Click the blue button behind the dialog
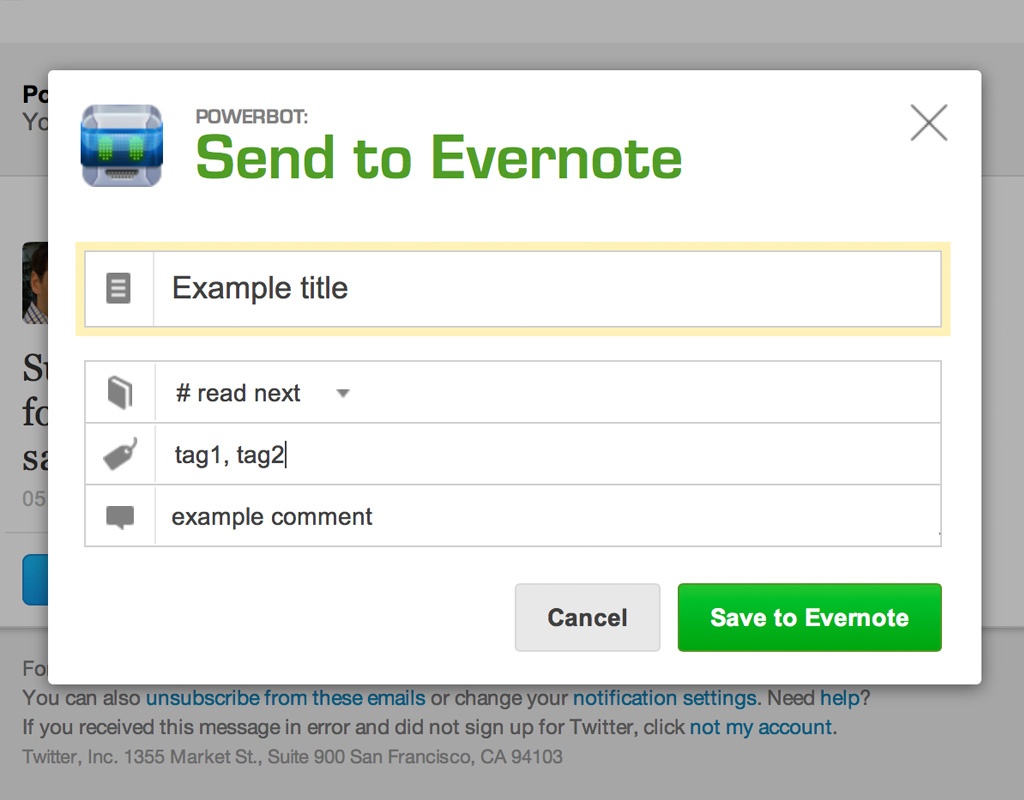The height and width of the screenshot is (800, 1024). click(35, 580)
